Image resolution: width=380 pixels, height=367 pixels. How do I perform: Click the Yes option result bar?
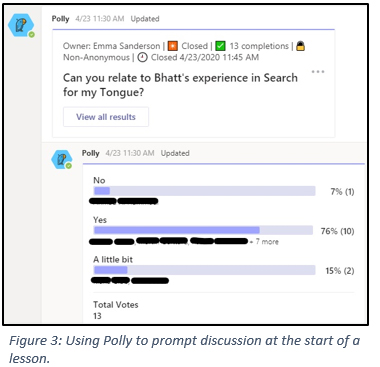203,230
